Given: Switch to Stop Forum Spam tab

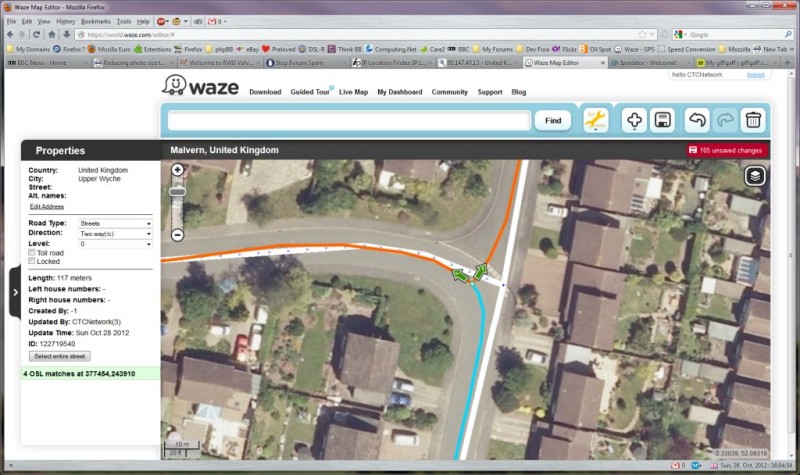Looking at the screenshot, I should tap(304, 63).
